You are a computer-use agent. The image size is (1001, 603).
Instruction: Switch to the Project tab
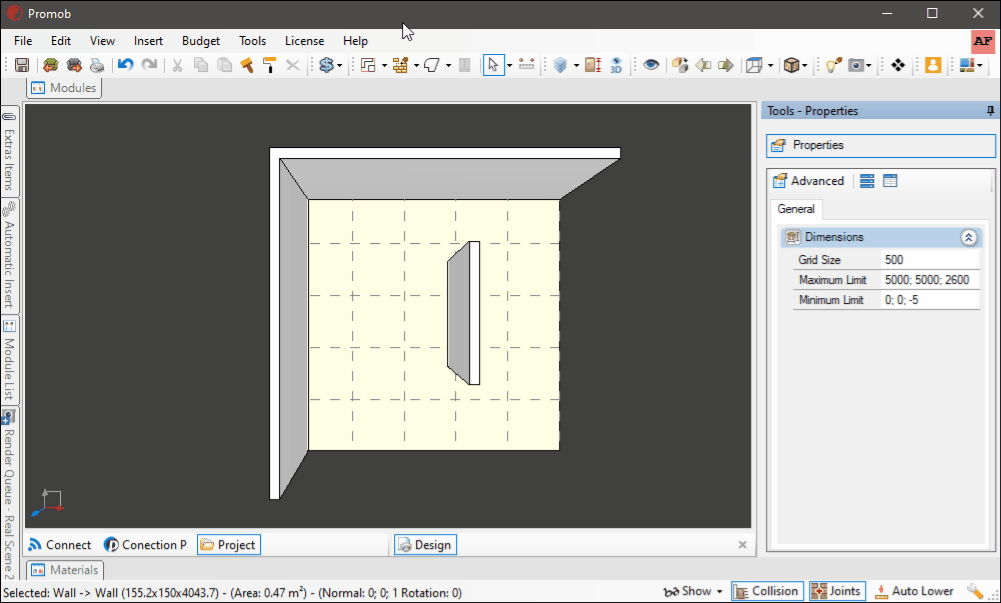[x=229, y=545]
